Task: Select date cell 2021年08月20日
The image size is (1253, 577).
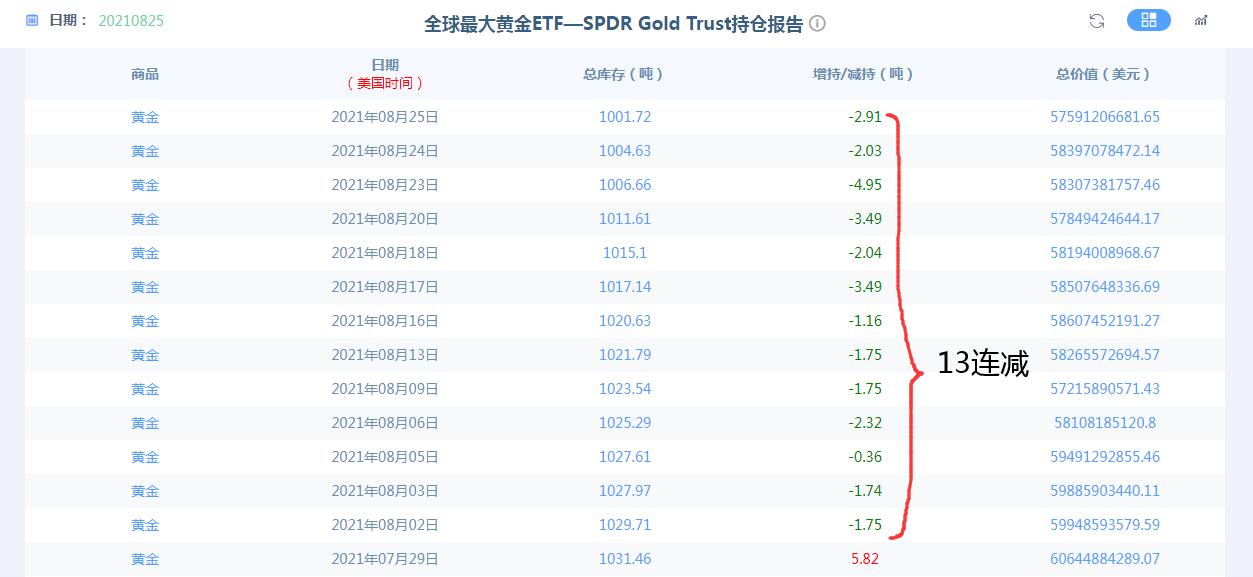Action: (x=385, y=219)
